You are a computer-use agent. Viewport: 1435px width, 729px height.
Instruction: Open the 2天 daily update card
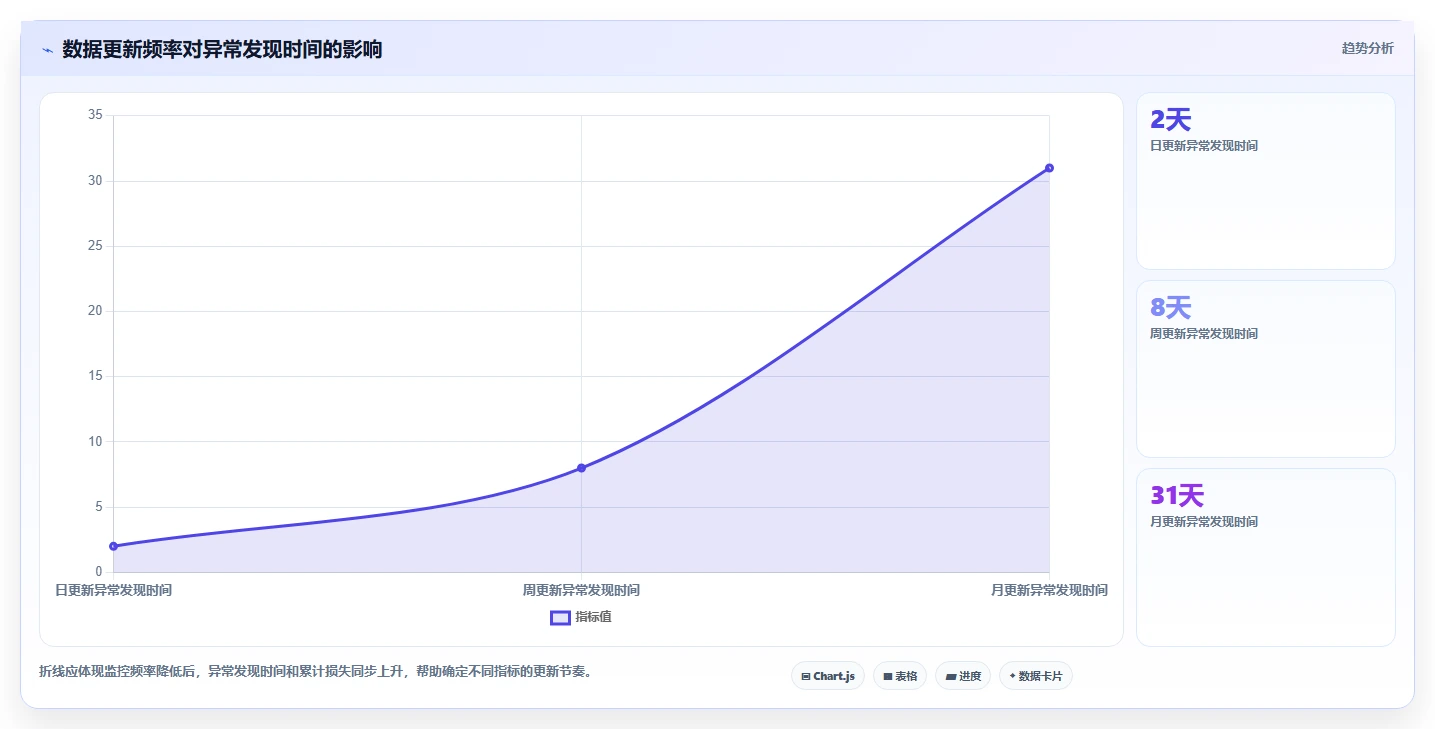point(1265,181)
